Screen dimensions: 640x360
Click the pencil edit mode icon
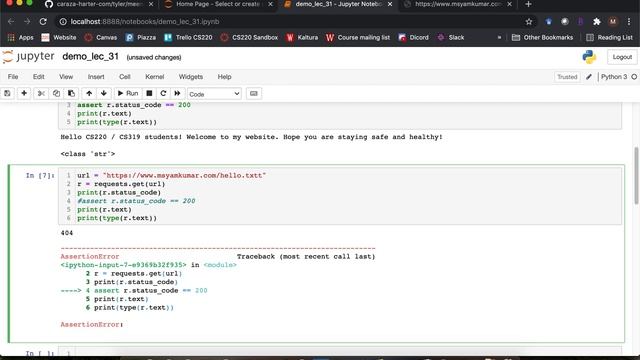[589, 77]
